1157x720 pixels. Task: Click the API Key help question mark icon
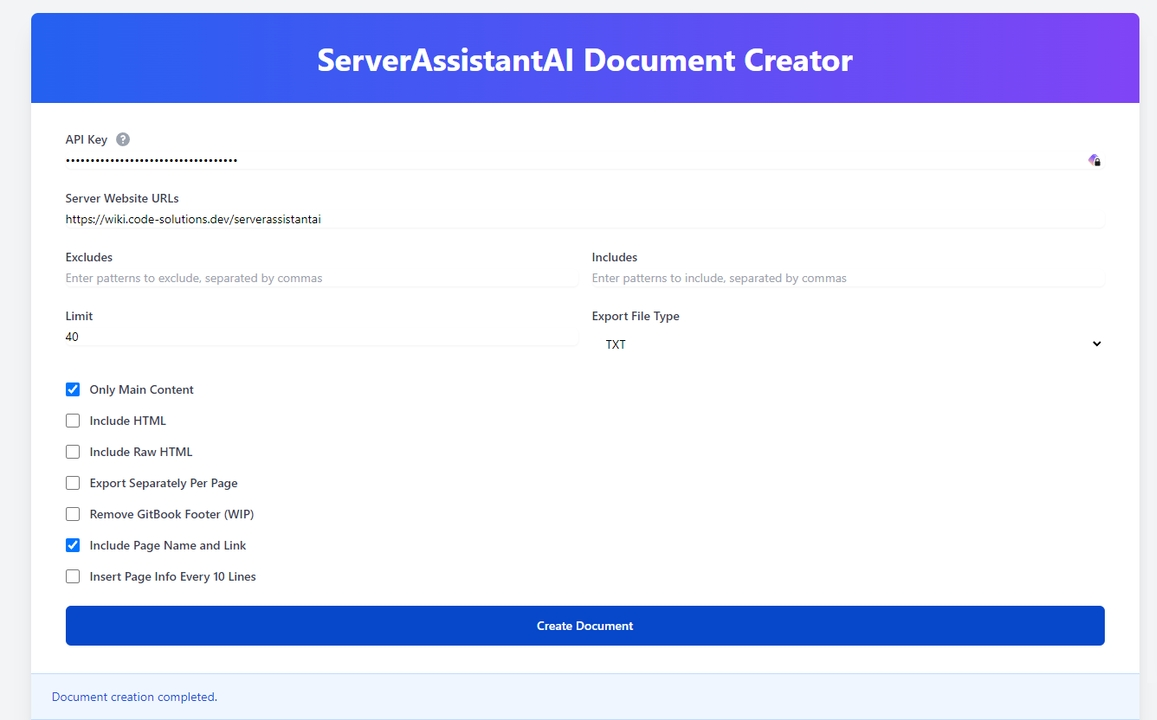point(122,139)
